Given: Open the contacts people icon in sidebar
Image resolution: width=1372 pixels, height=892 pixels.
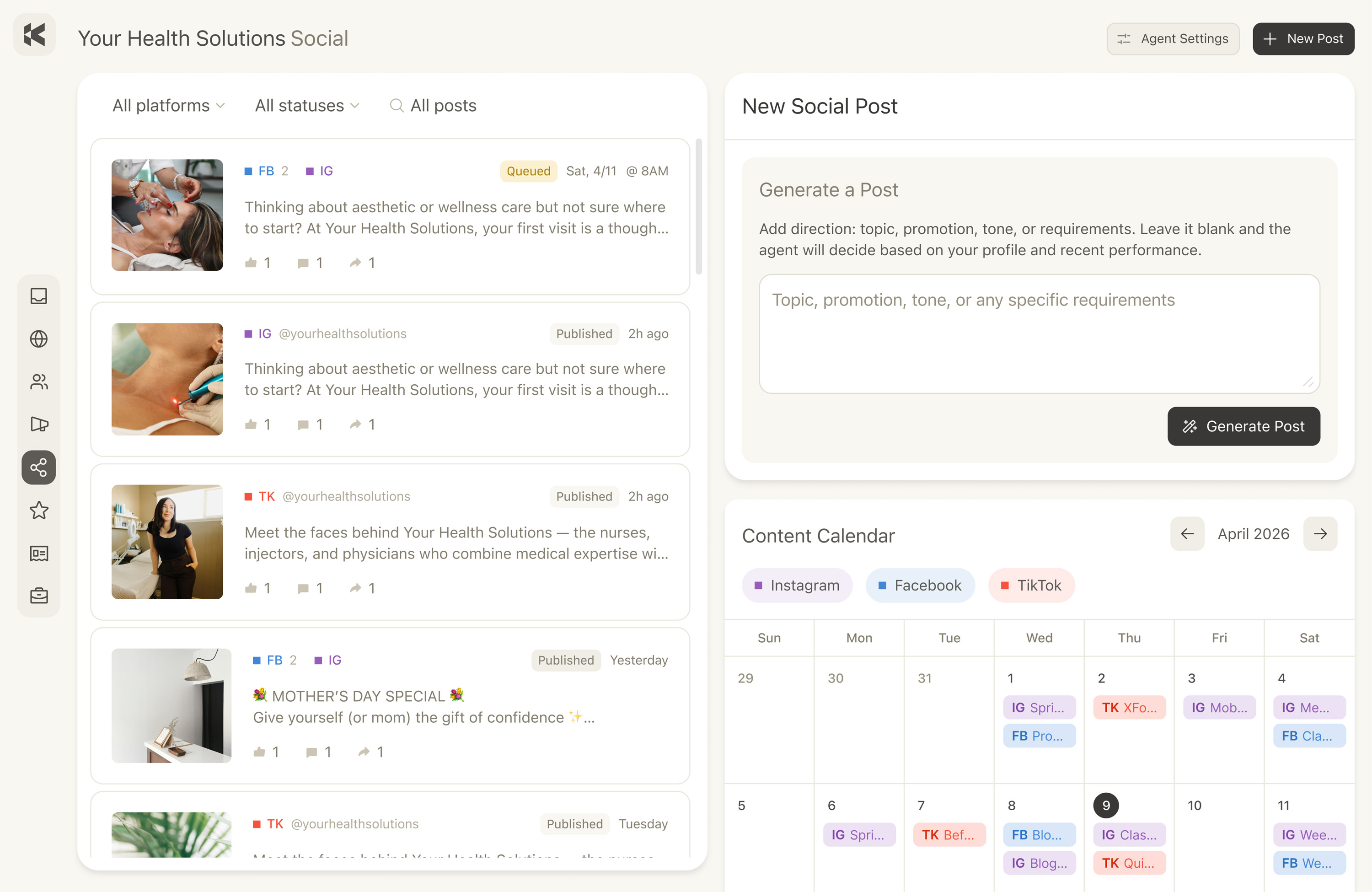Looking at the screenshot, I should tap(38, 382).
